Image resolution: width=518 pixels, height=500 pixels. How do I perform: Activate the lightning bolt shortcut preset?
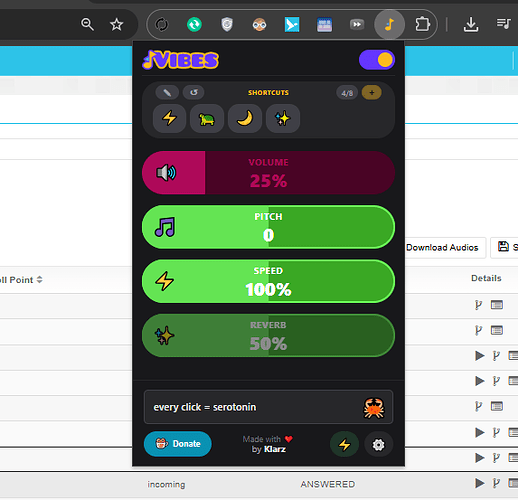coord(169,118)
